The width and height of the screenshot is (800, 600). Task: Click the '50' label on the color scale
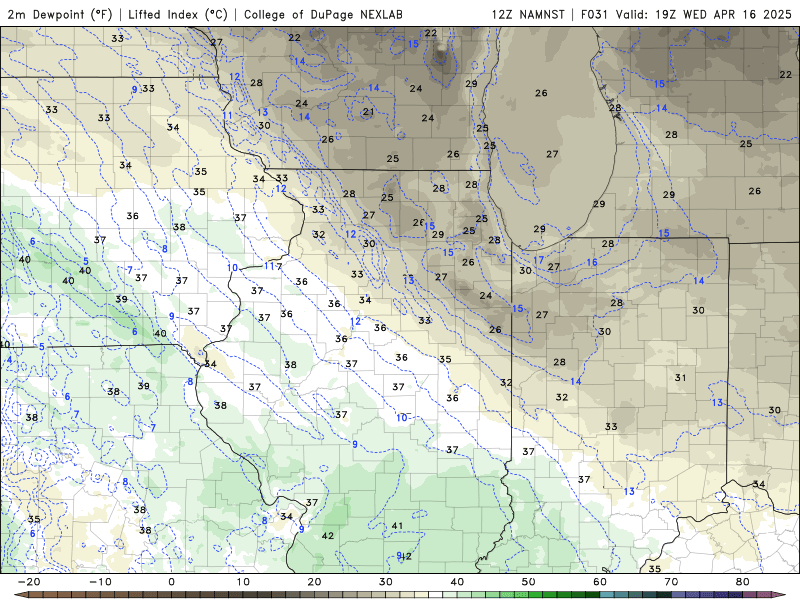tap(529, 582)
